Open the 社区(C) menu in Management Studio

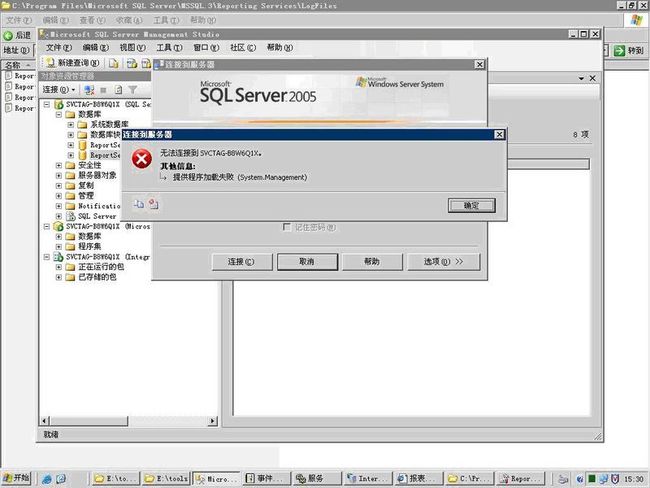pyautogui.click(x=243, y=48)
